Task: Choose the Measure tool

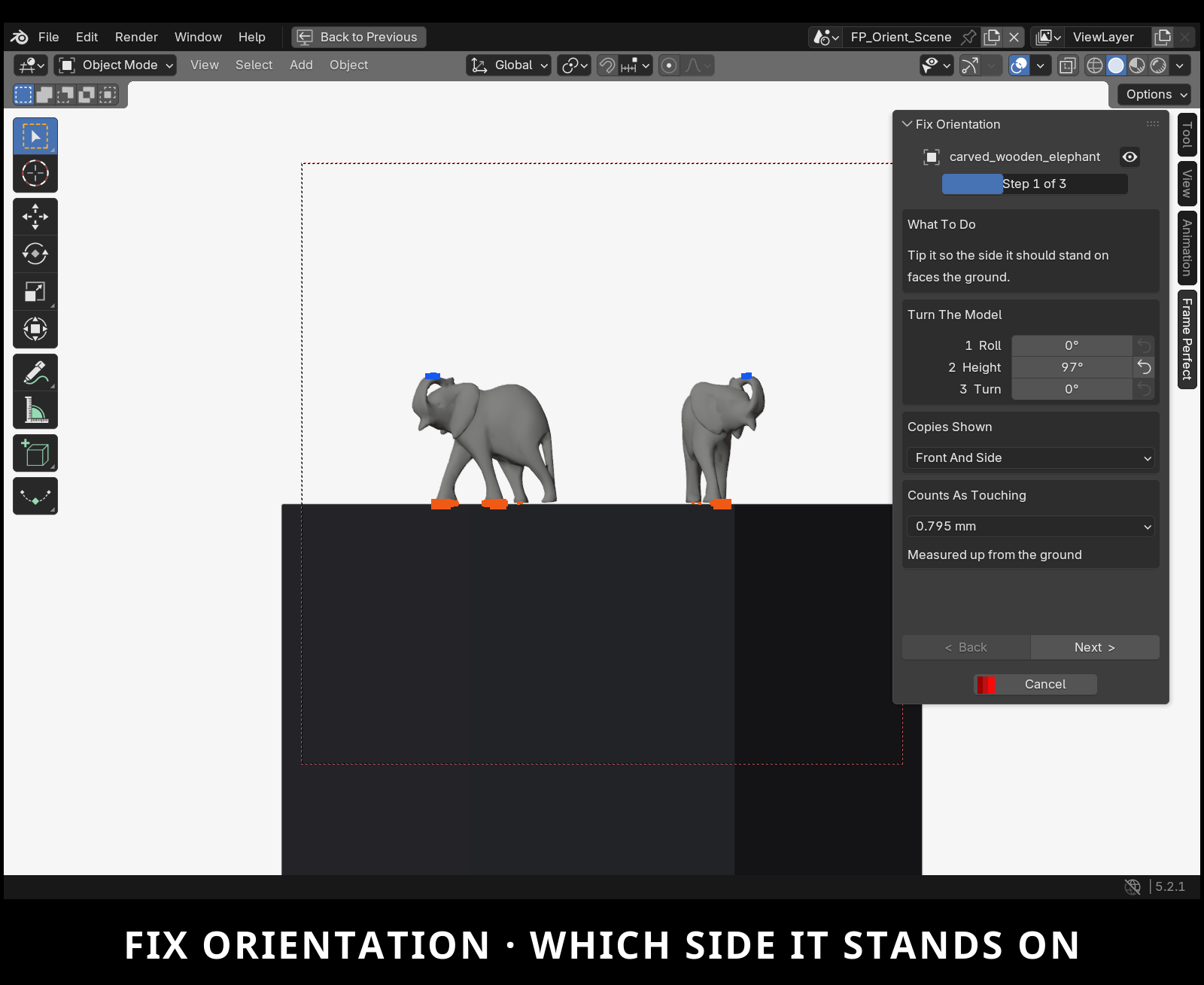Action: click(x=35, y=410)
